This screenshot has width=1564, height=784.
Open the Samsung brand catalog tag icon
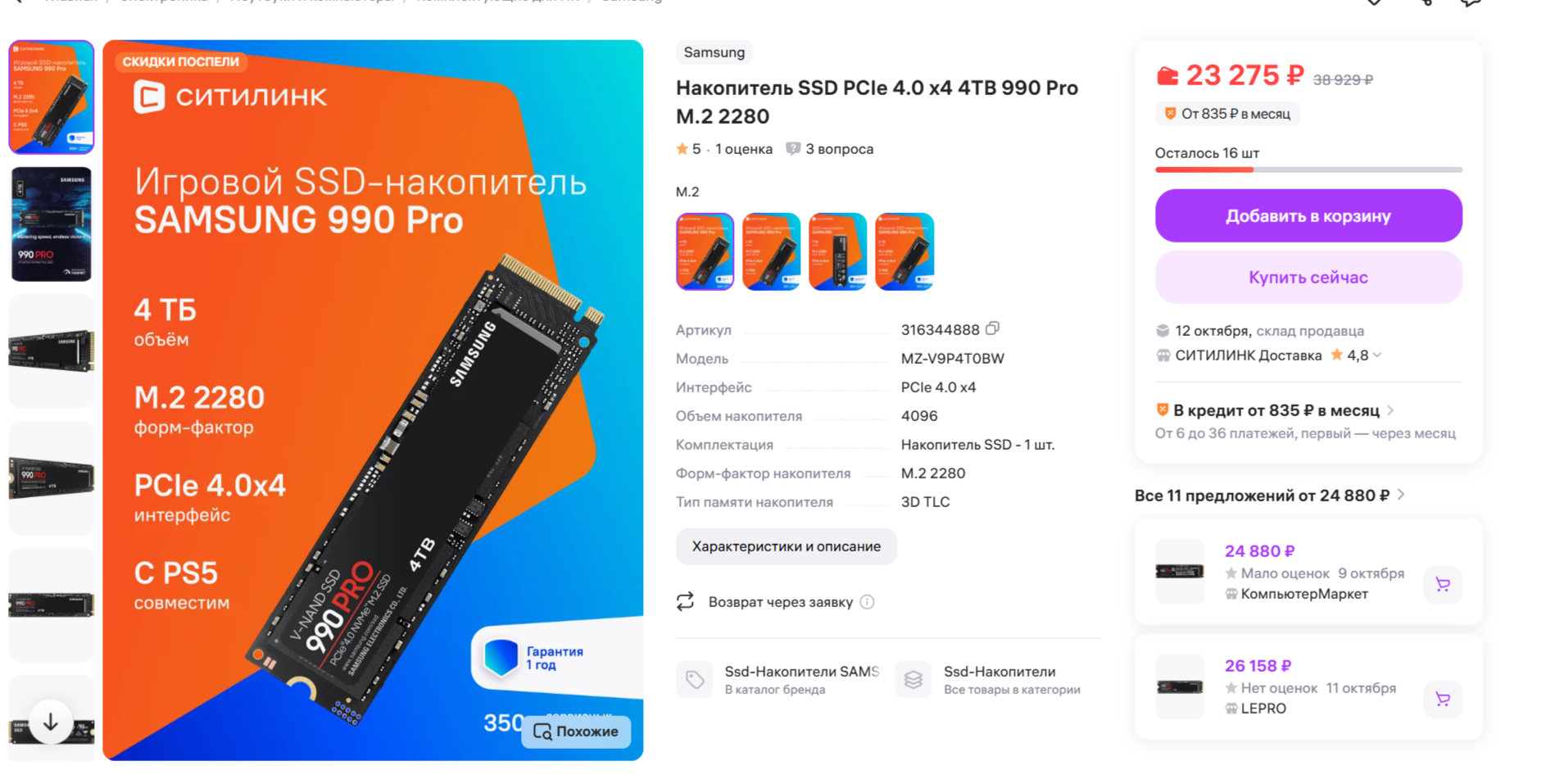(x=695, y=679)
